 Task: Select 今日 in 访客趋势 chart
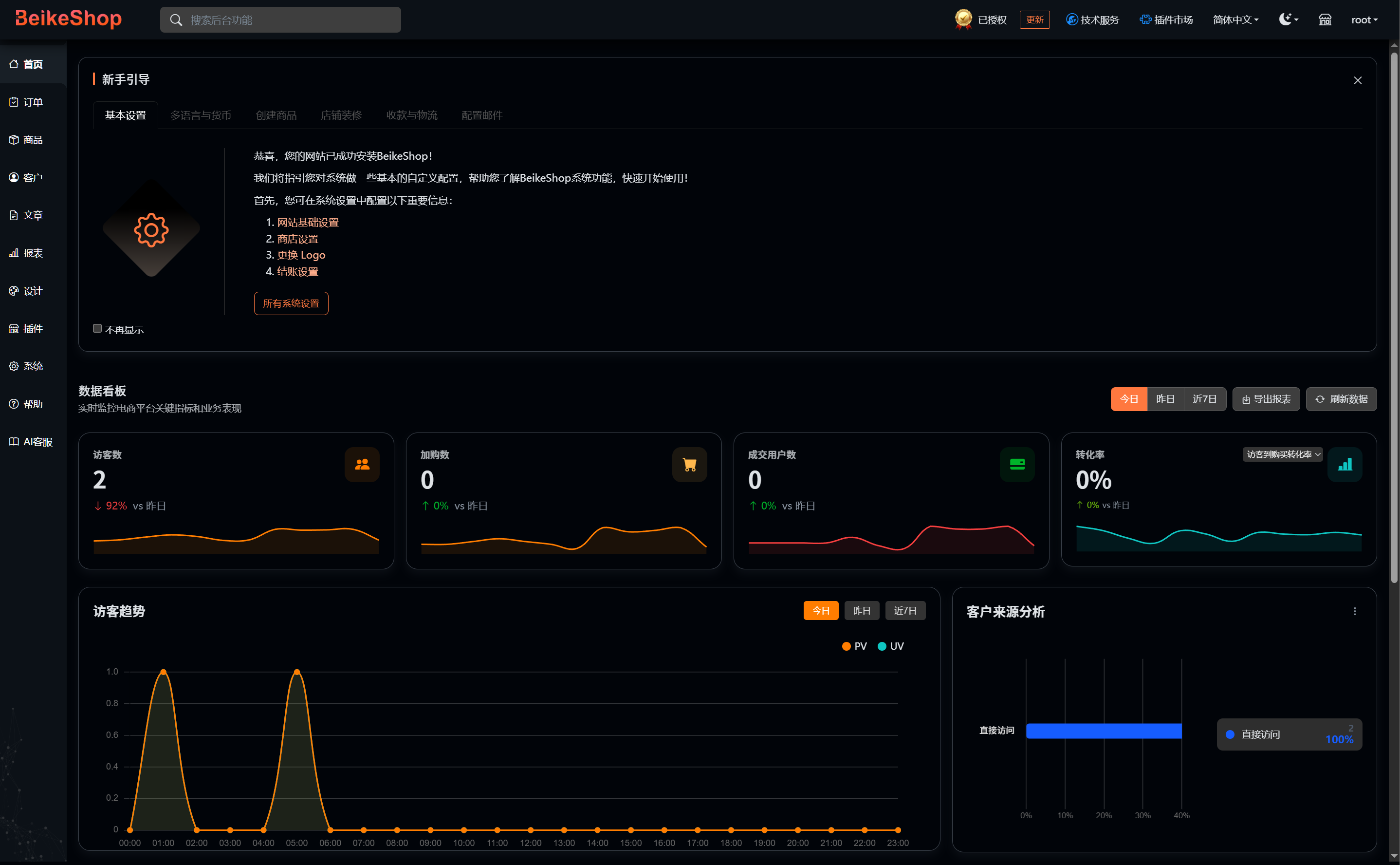821,610
